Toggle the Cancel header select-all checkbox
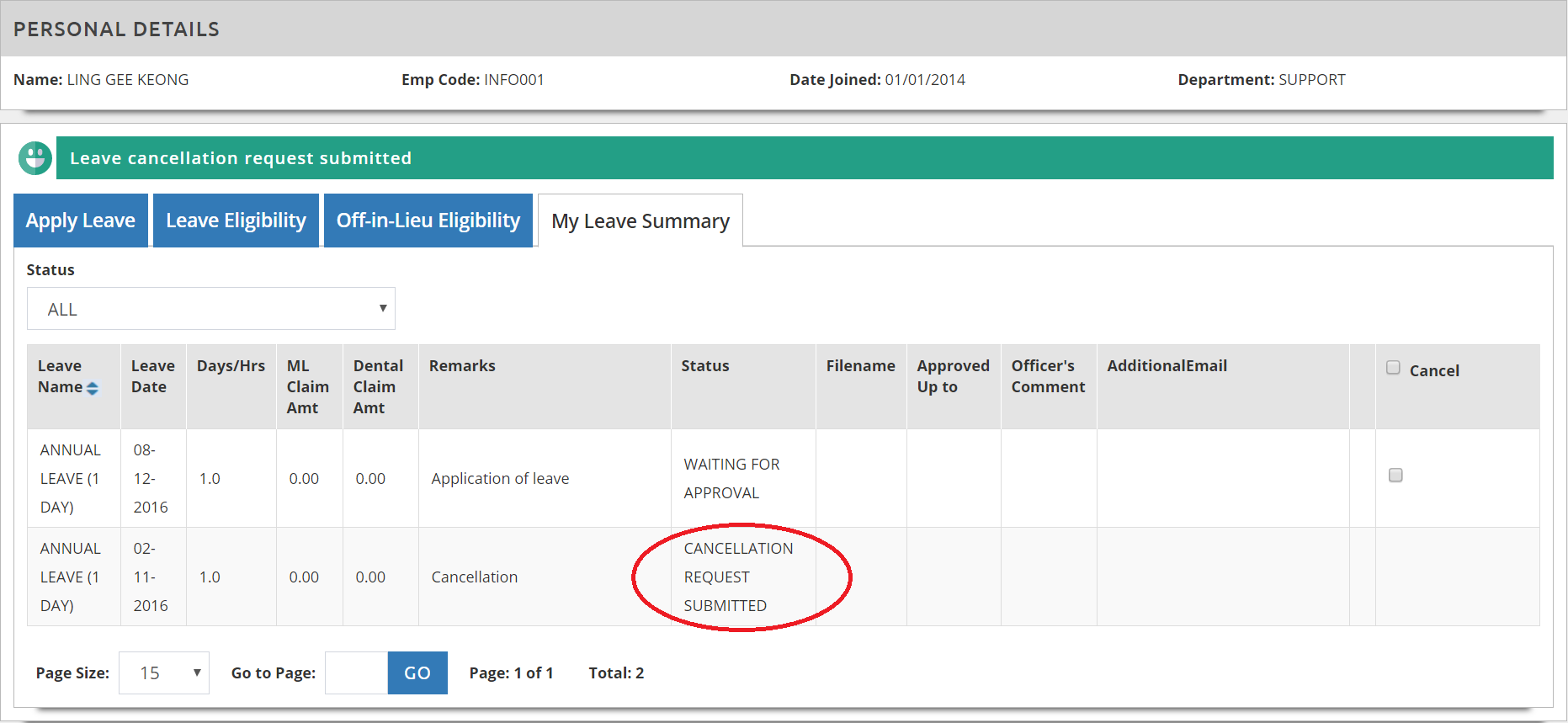 tap(1393, 368)
